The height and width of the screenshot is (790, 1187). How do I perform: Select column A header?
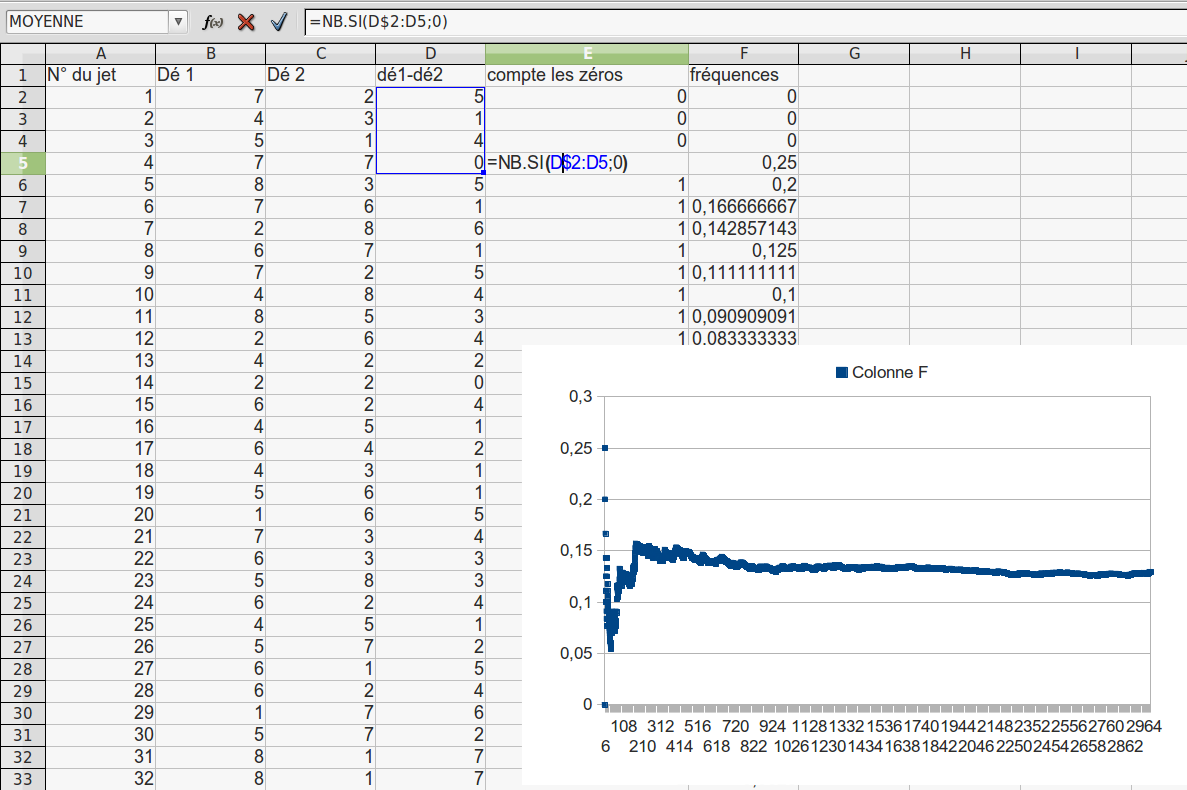(x=100, y=54)
